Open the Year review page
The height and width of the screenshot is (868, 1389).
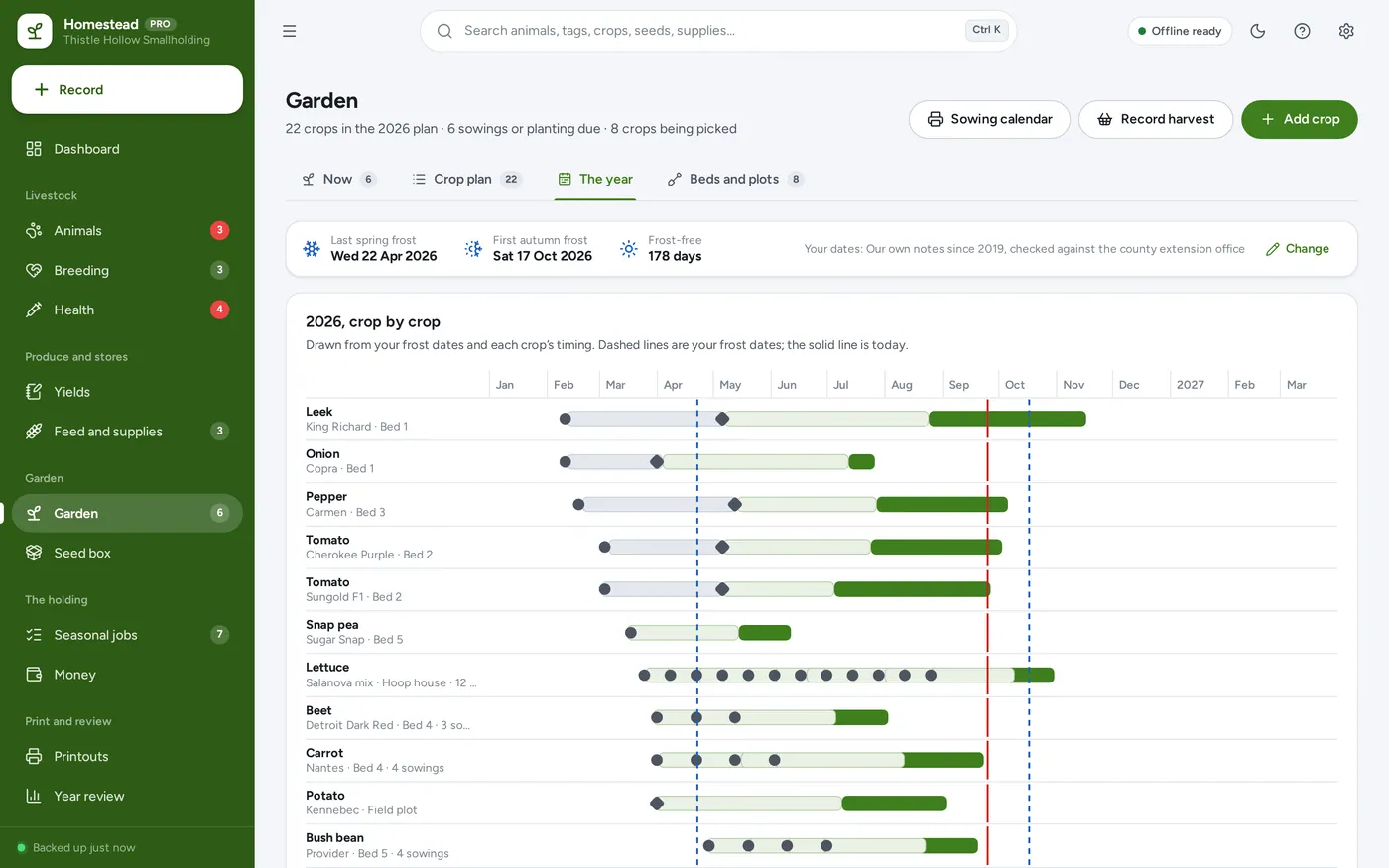(127, 796)
